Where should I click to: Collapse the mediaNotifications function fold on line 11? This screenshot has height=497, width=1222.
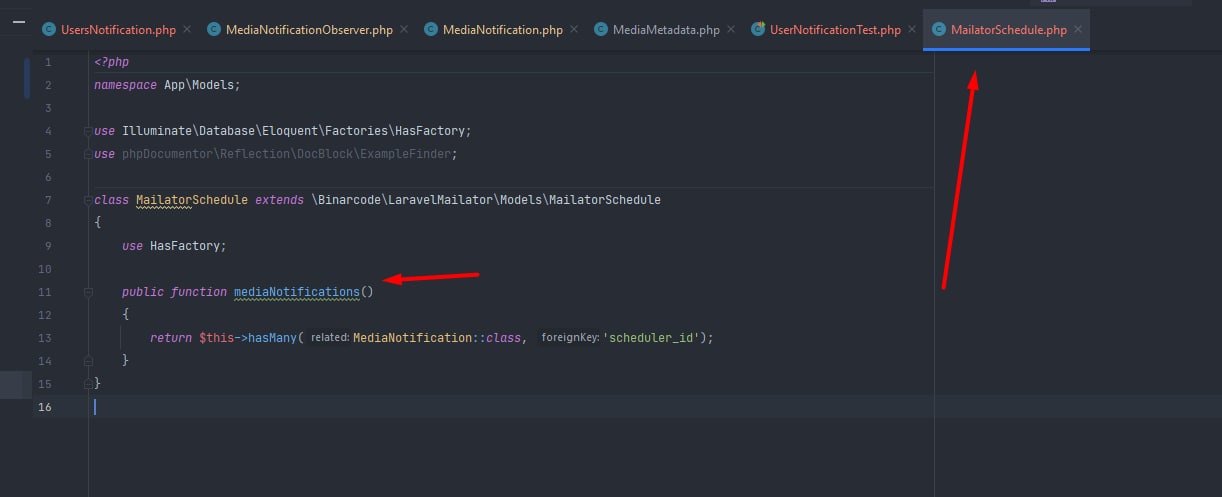coord(88,292)
